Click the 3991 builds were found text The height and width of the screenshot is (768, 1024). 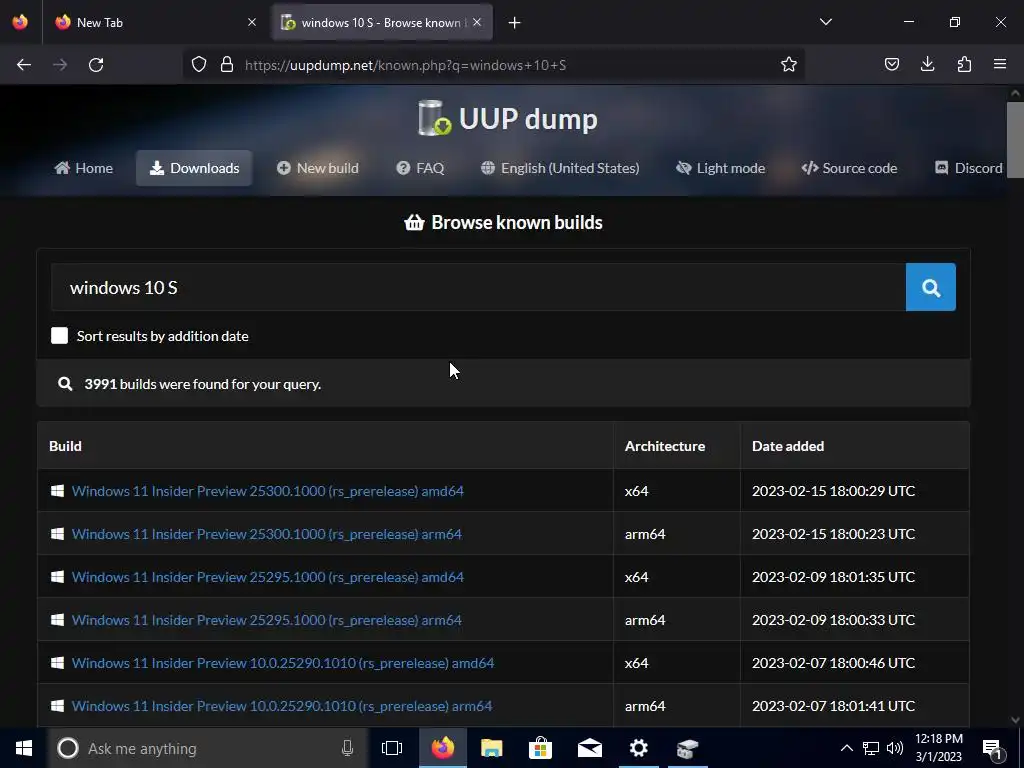pyautogui.click(x=202, y=384)
